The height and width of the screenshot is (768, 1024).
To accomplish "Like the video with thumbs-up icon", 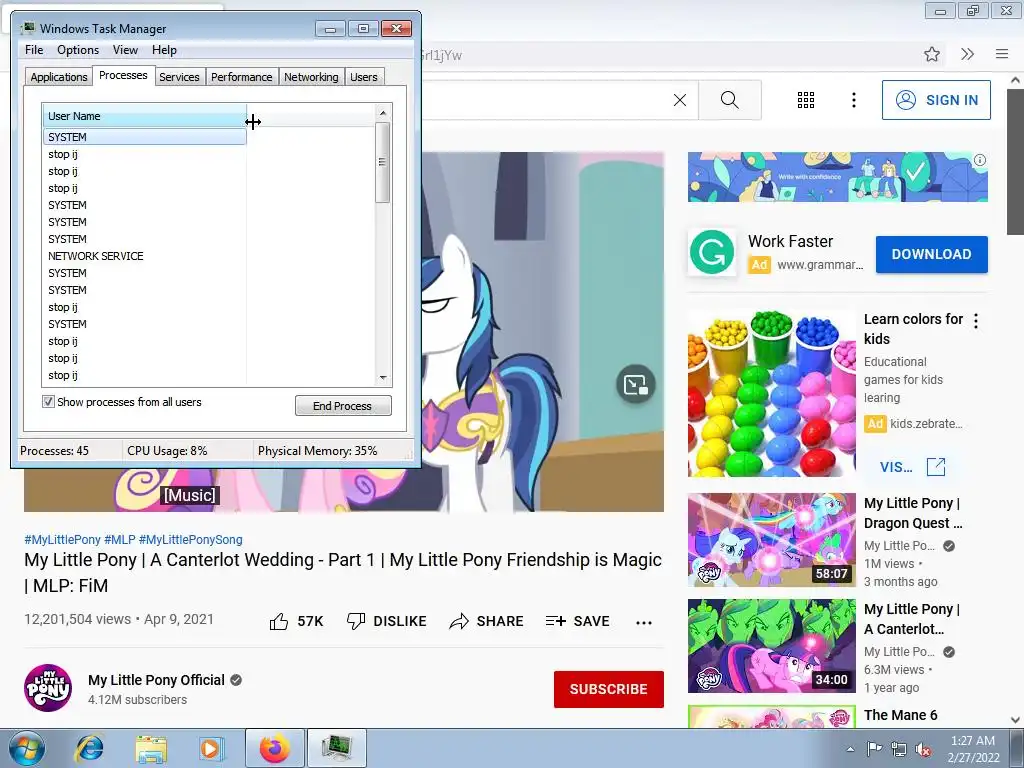I will coord(279,621).
